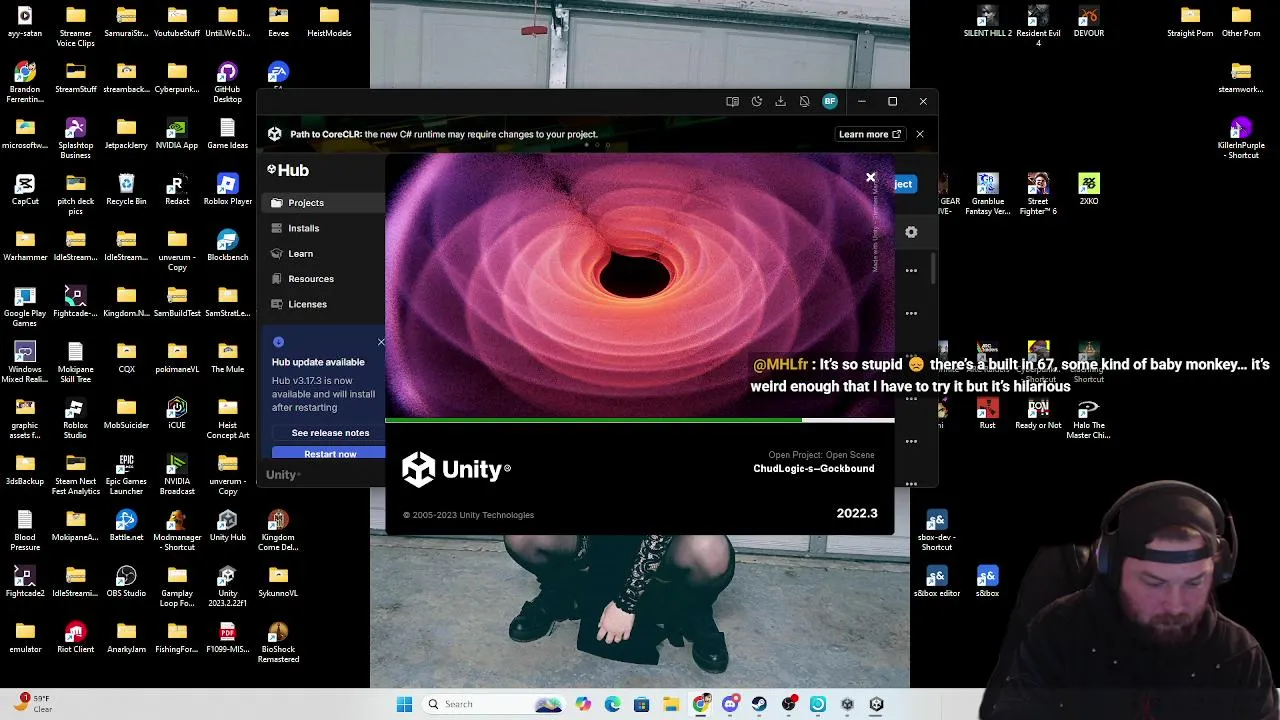Launch Redact desktop shortcut

[177, 189]
